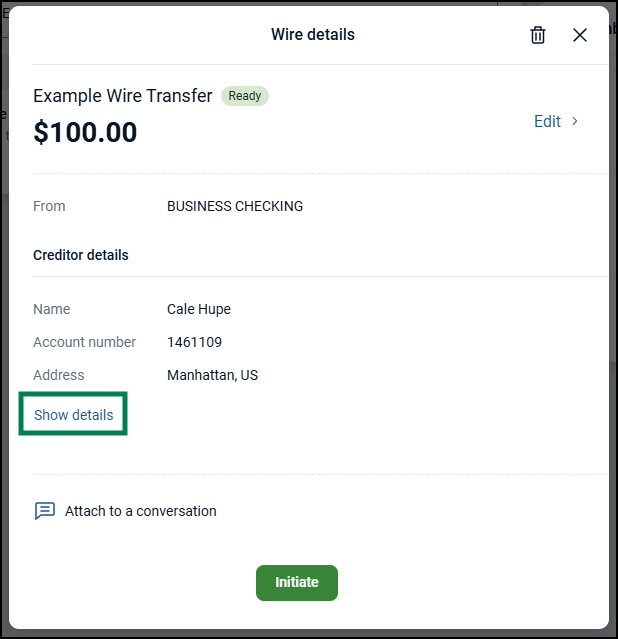Expand Show details for the creditor
This screenshot has height=639, width=618.
point(74,415)
